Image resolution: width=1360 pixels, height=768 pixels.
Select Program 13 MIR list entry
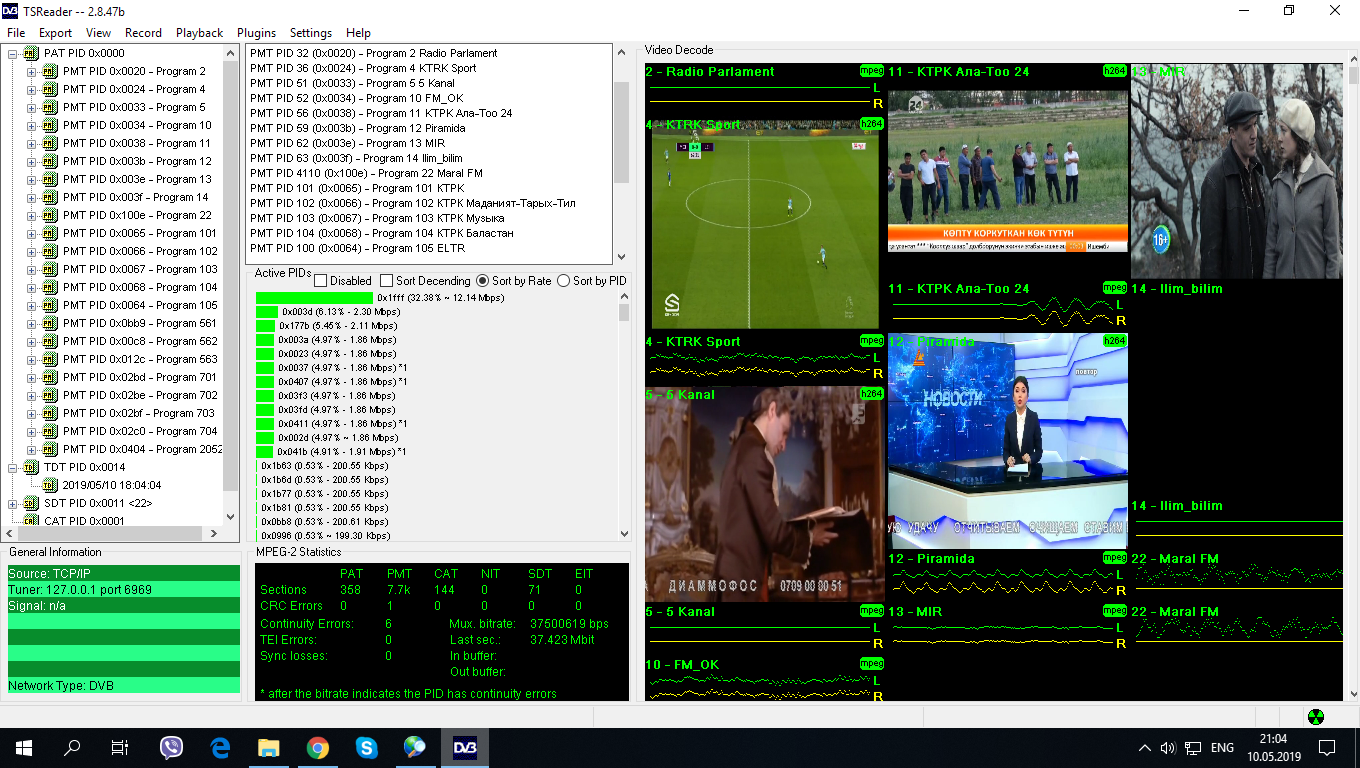coord(347,143)
